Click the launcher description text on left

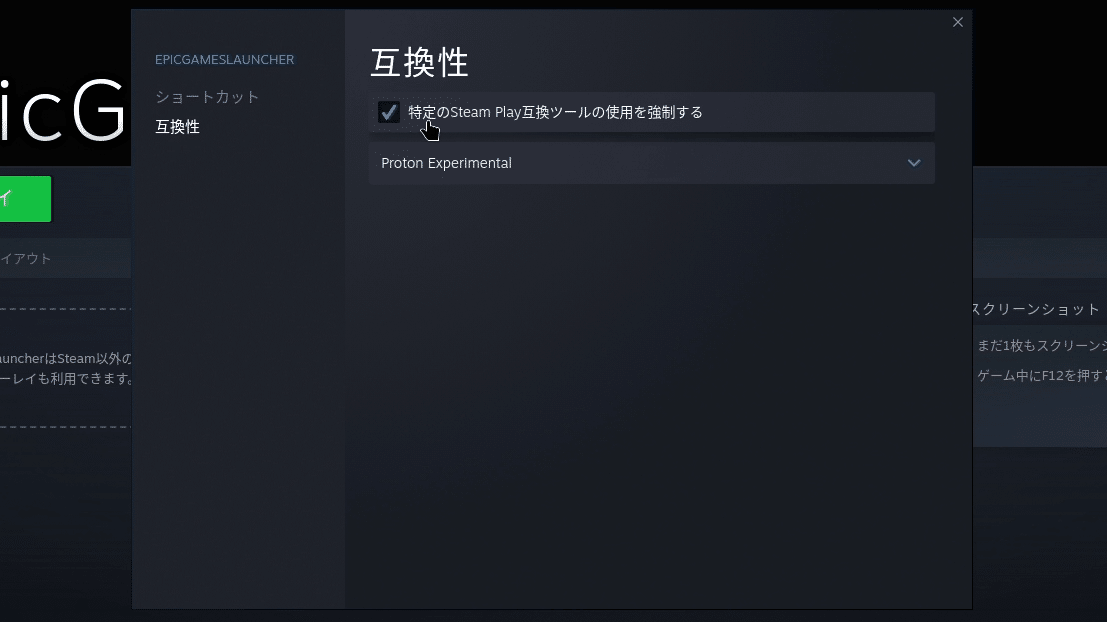click(x=66, y=369)
